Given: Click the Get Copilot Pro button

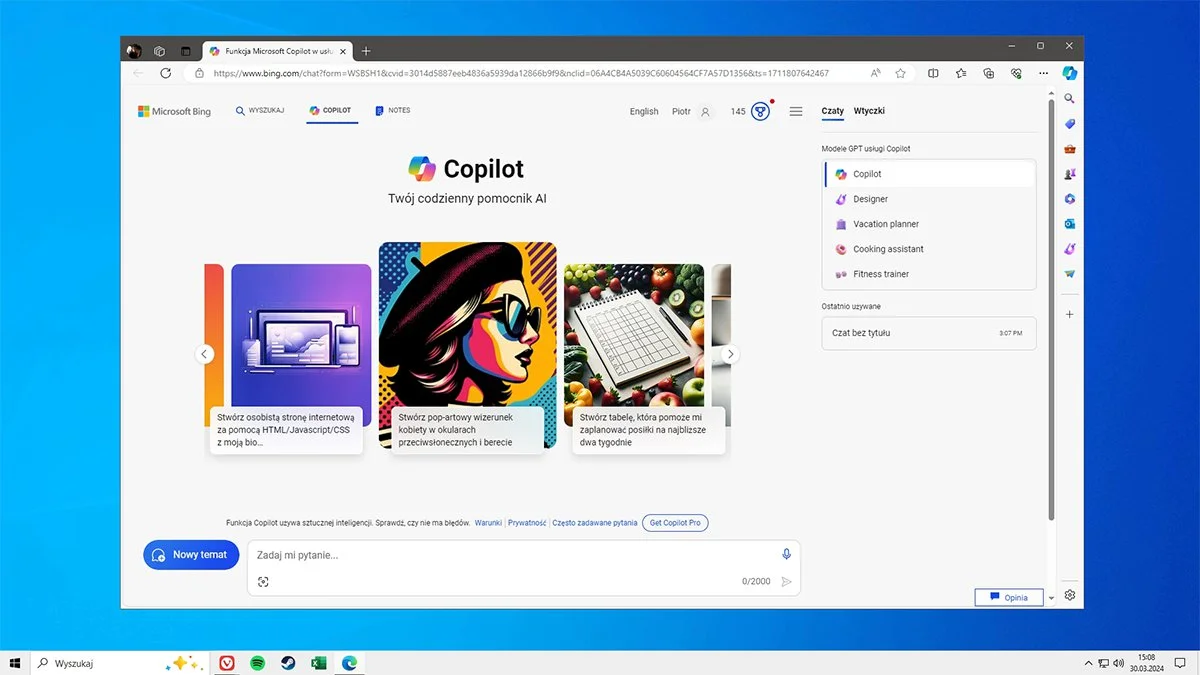Looking at the screenshot, I should (x=675, y=522).
